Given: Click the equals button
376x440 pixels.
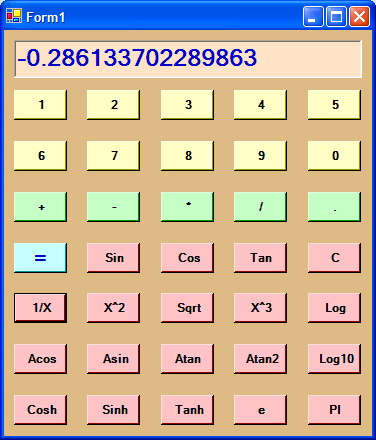Looking at the screenshot, I should click(40, 258).
